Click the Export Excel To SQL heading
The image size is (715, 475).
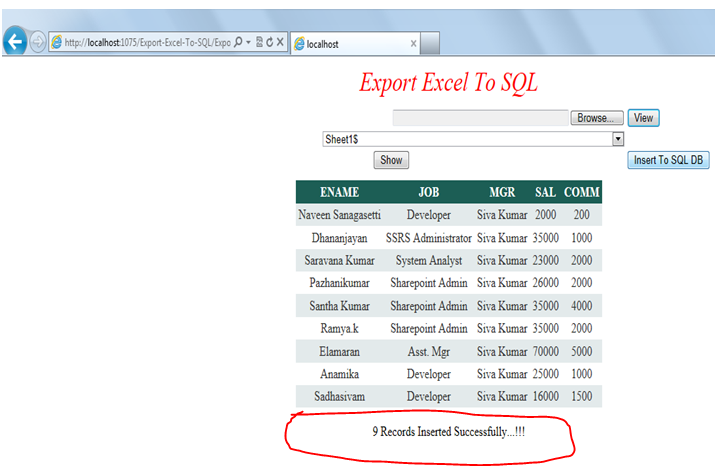tap(448, 83)
